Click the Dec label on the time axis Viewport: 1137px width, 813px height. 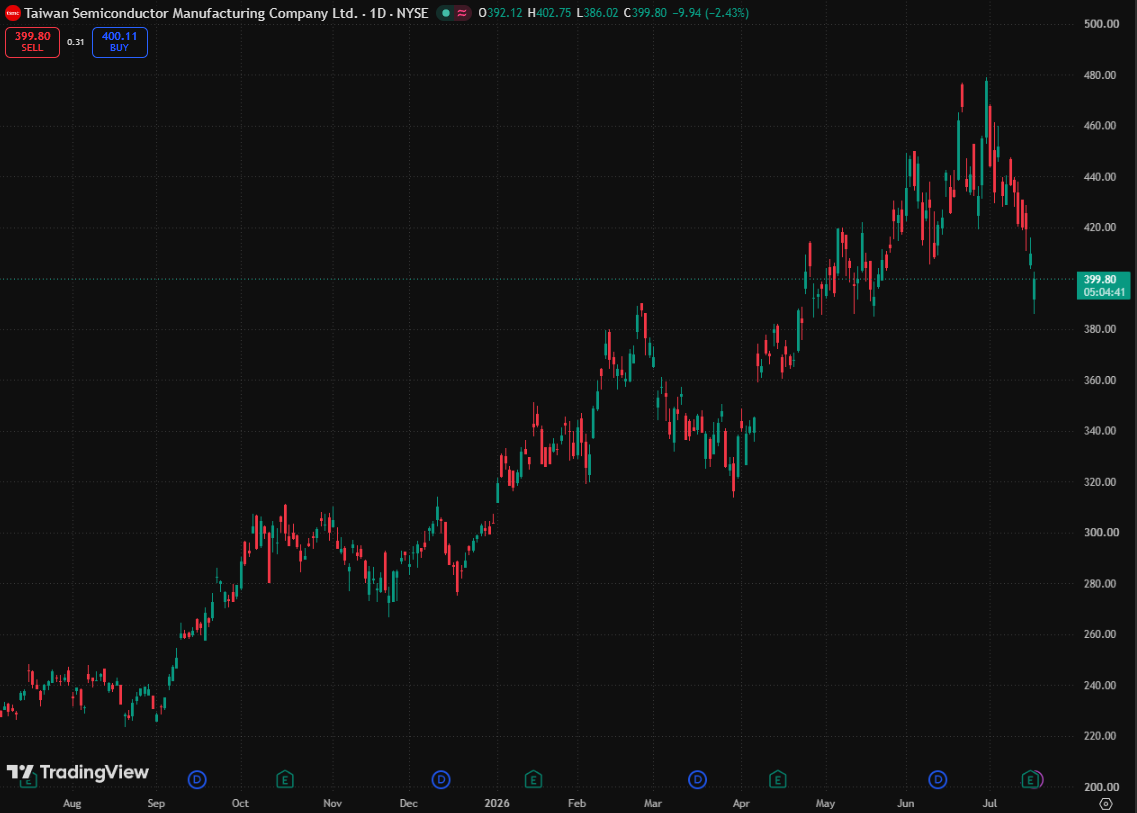pyautogui.click(x=408, y=804)
